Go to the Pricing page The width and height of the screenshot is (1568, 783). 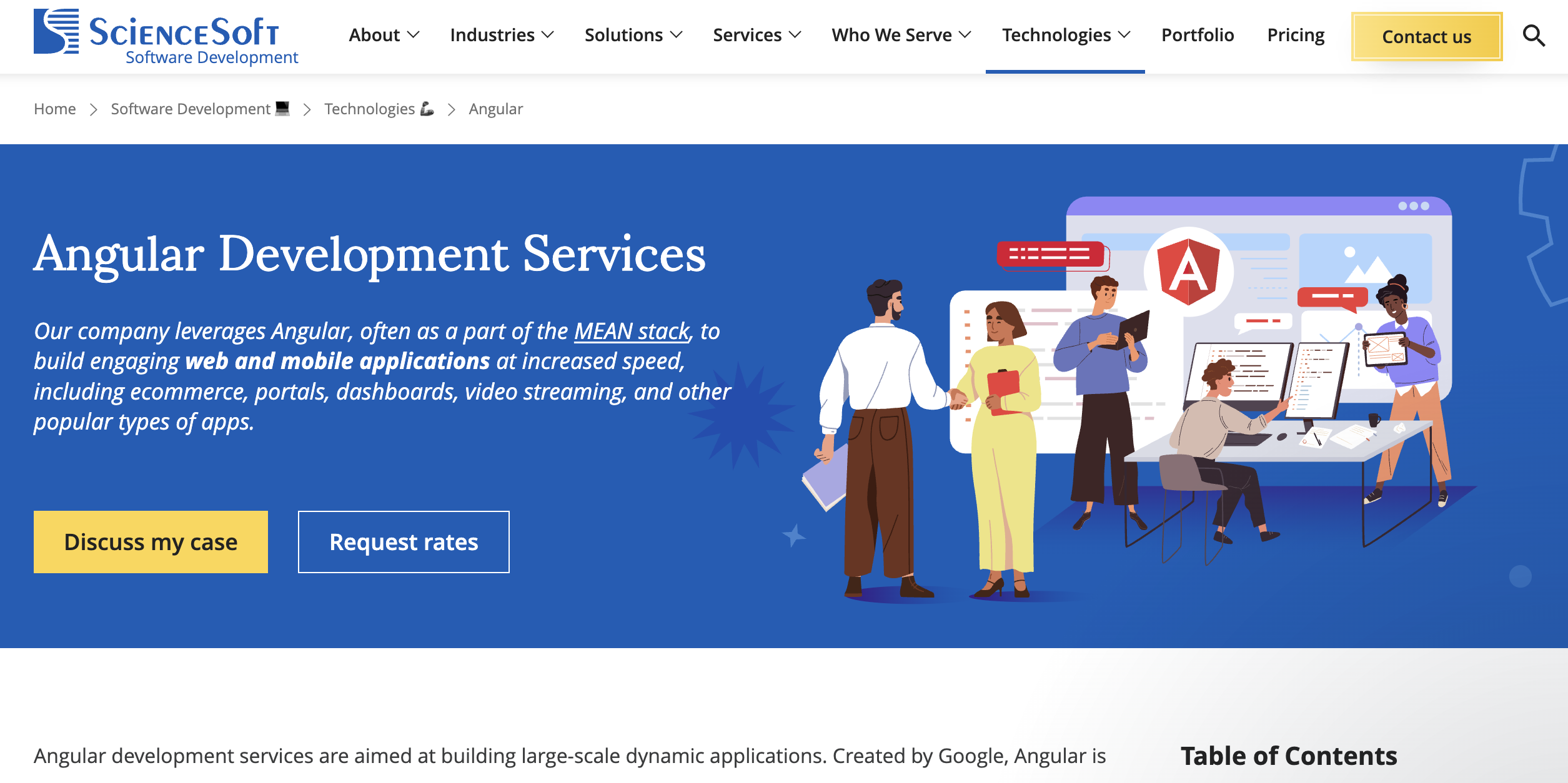pos(1296,35)
